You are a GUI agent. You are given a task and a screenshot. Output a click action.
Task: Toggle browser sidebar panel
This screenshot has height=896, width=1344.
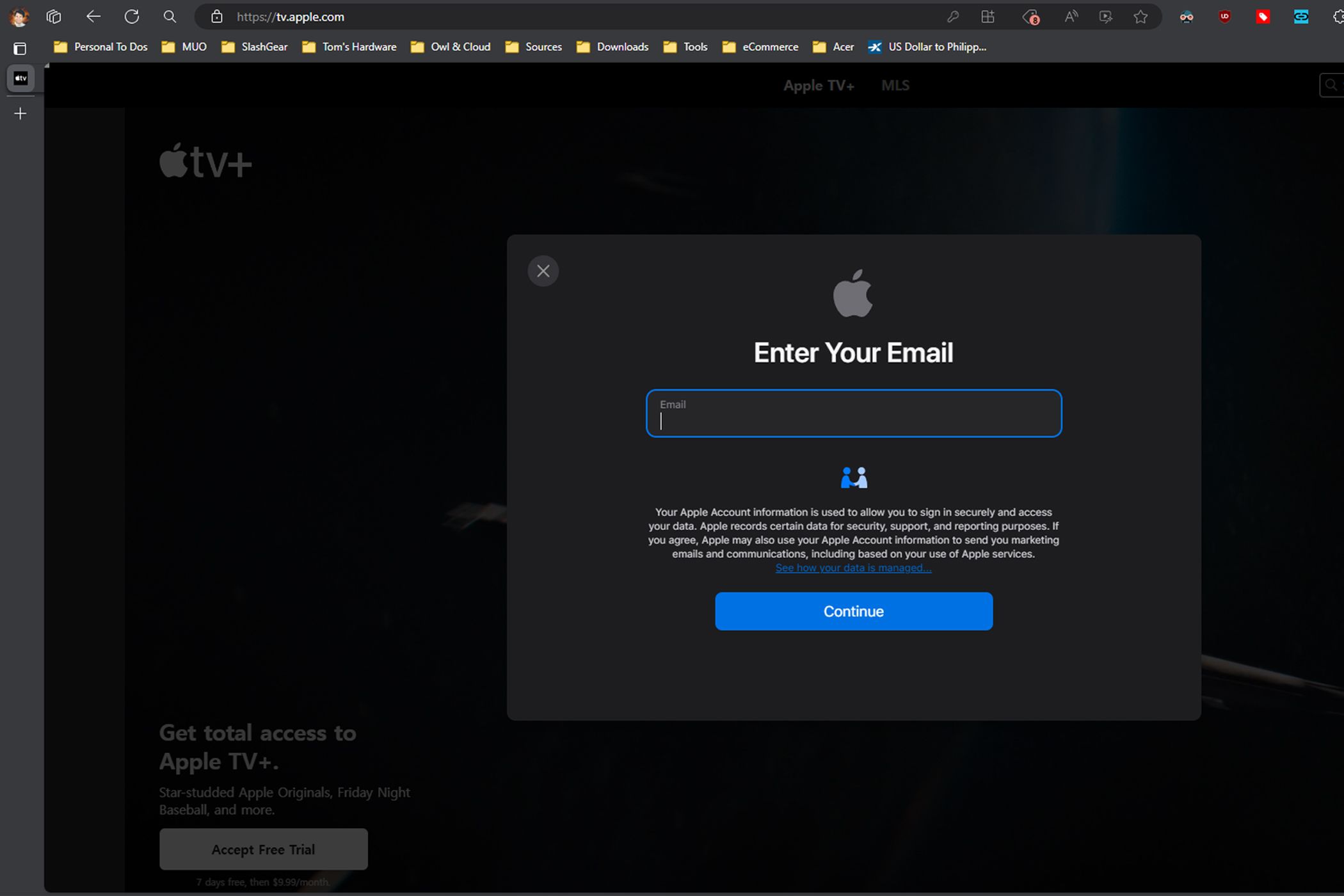tap(19, 47)
